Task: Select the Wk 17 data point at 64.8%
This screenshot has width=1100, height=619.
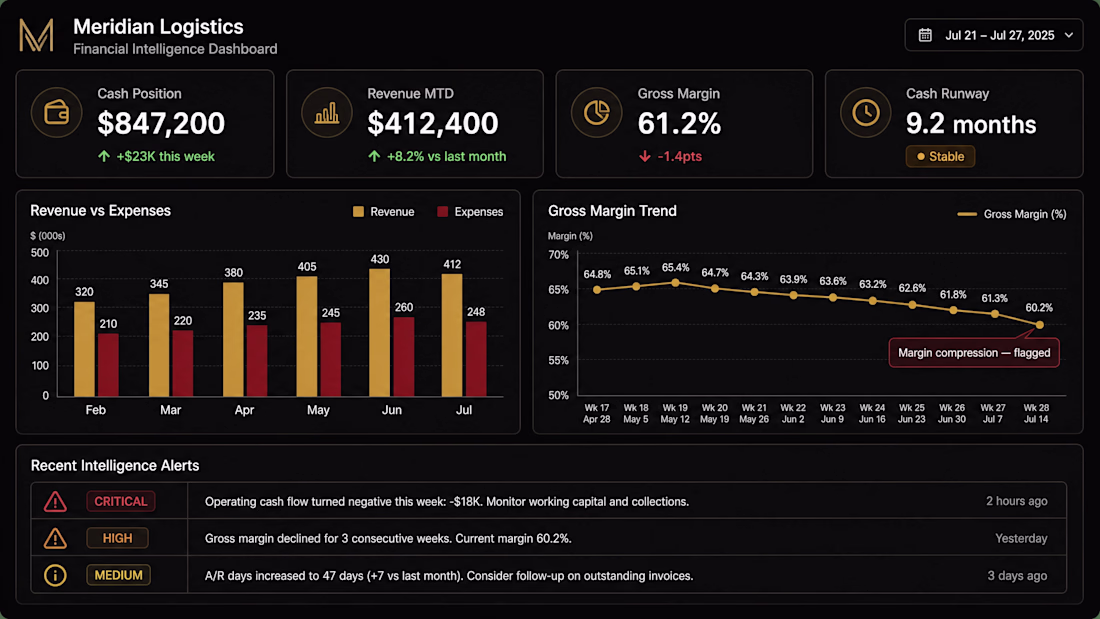Action: tap(597, 290)
